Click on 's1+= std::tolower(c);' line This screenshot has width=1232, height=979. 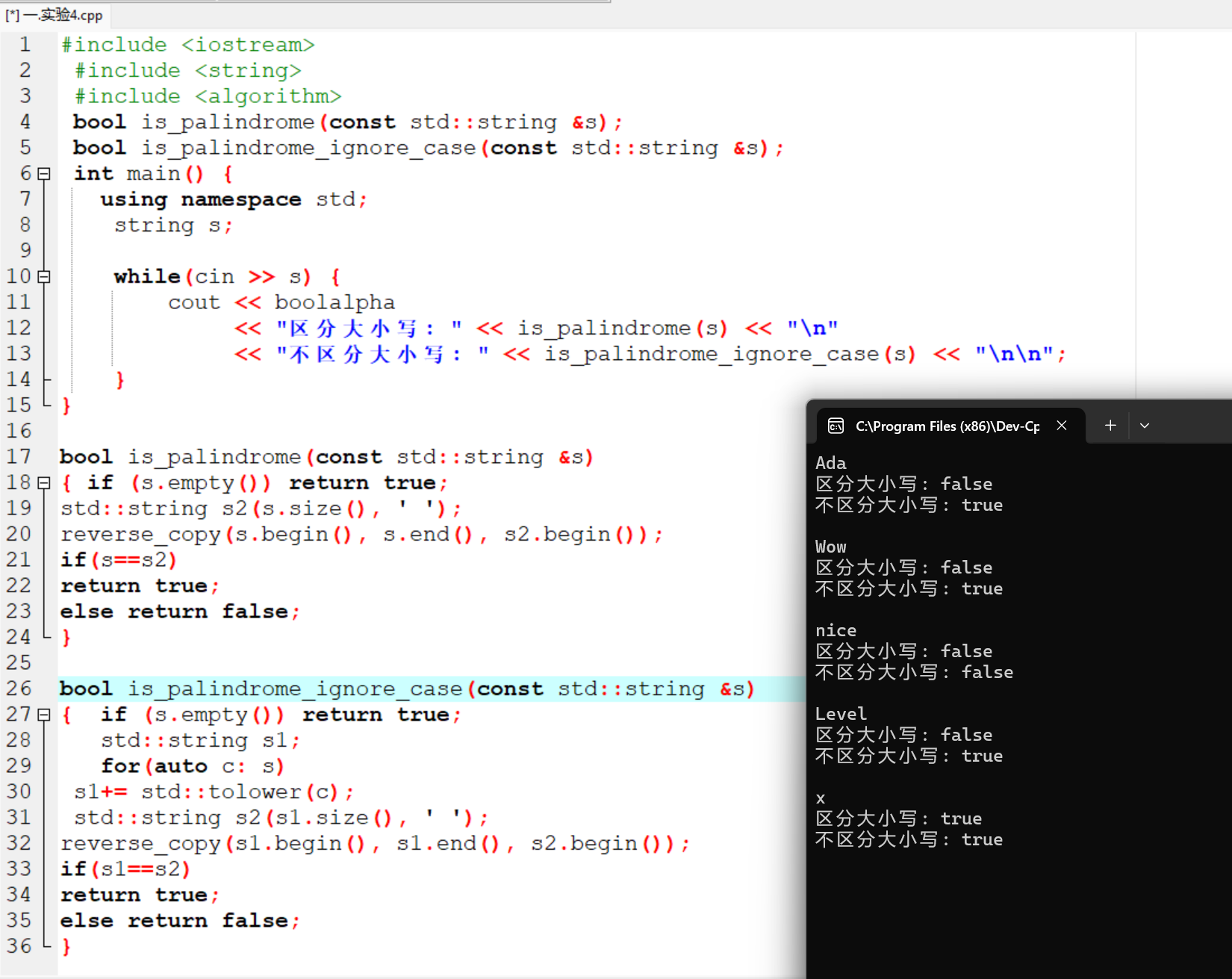click(x=214, y=792)
